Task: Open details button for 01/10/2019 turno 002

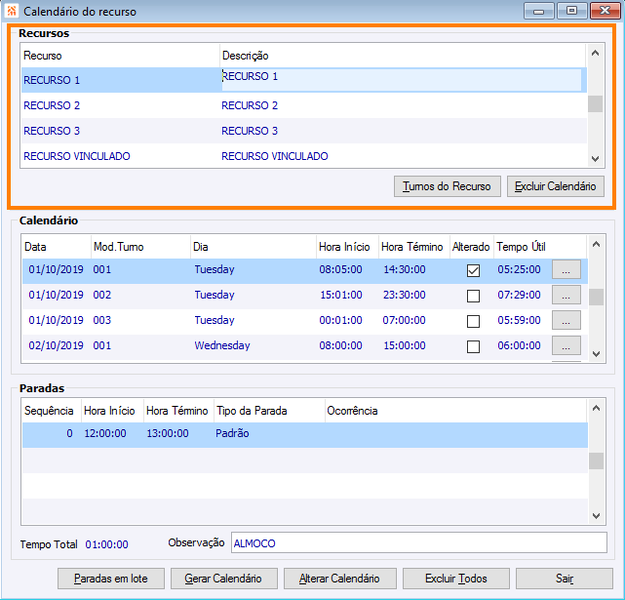Action: click(x=566, y=295)
